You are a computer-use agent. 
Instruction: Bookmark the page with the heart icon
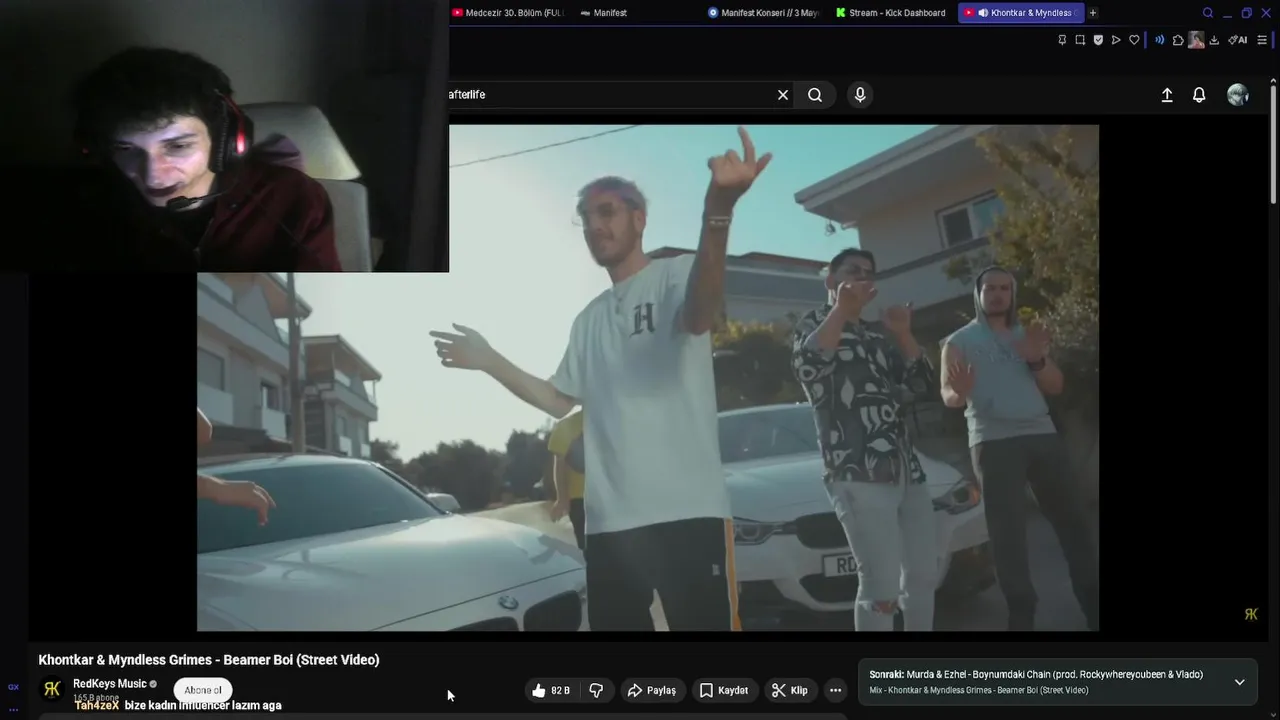coord(1134,40)
